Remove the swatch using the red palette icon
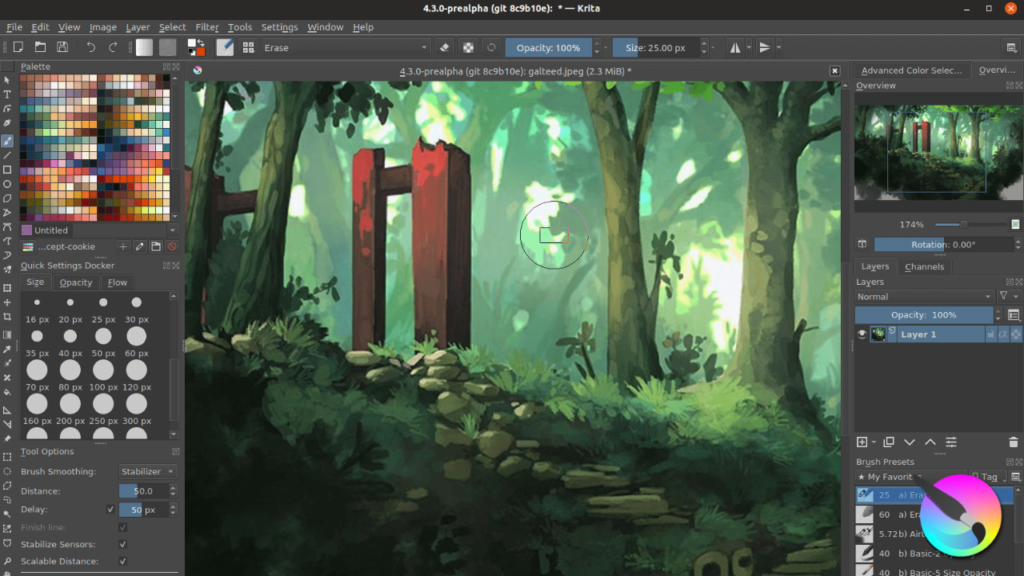The image size is (1024, 576). pyautogui.click(x=172, y=247)
